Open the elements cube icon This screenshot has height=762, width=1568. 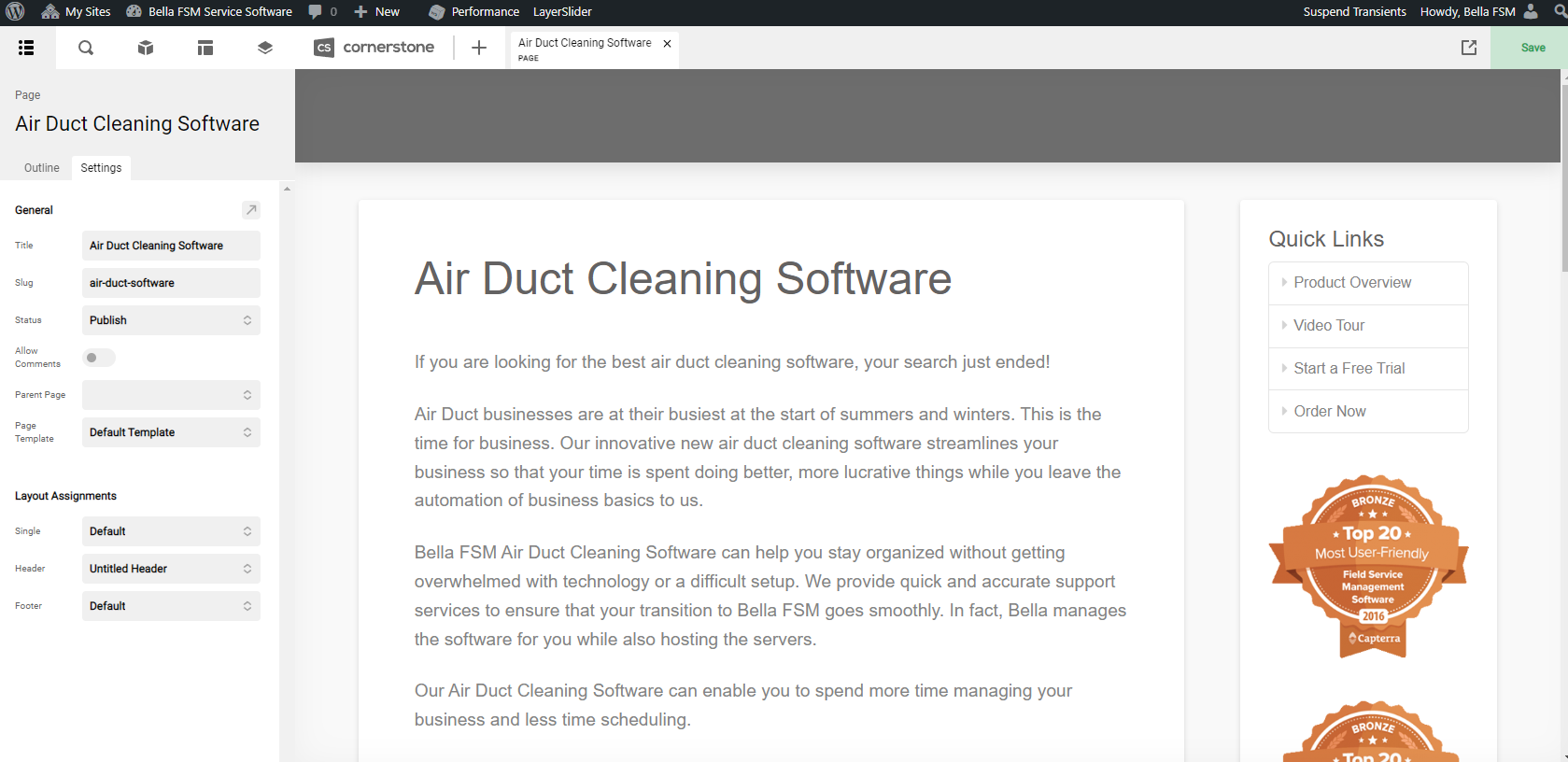[x=146, y=48]
